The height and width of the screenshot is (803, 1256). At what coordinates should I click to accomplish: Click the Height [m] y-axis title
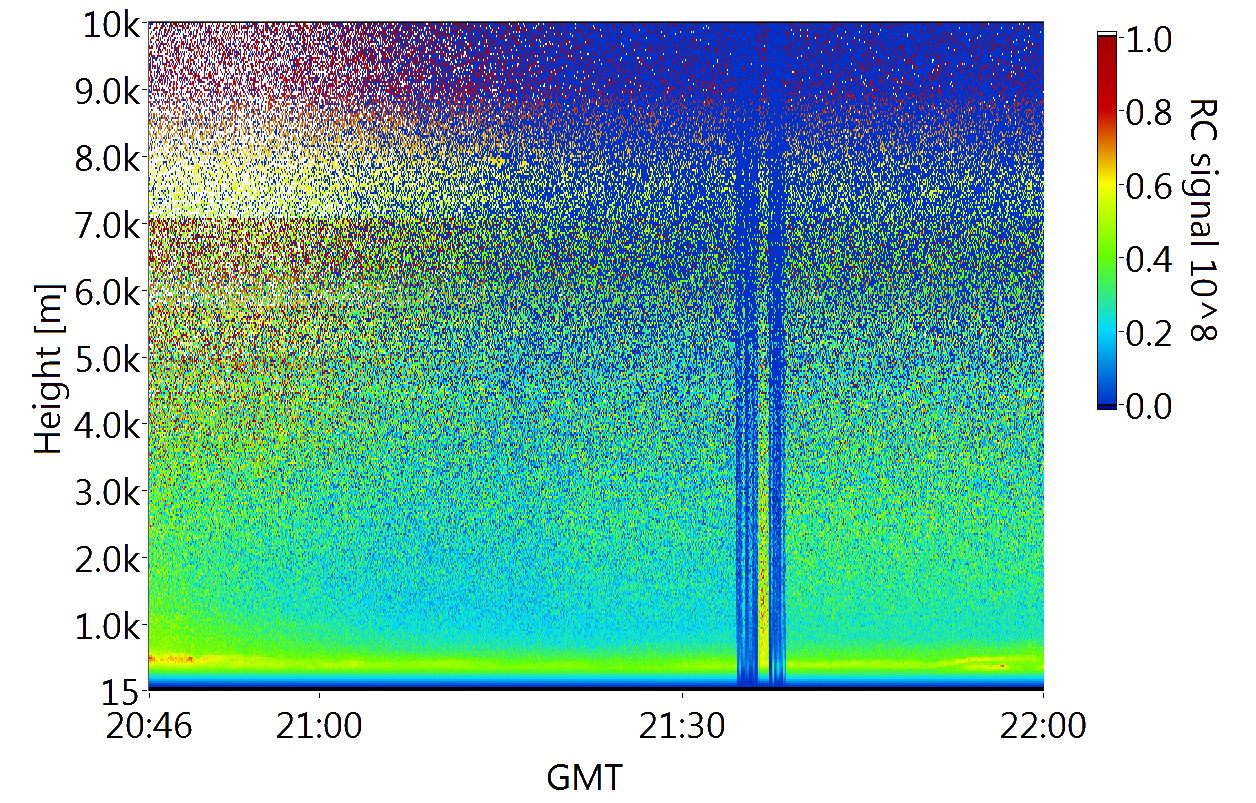[49, 368]
